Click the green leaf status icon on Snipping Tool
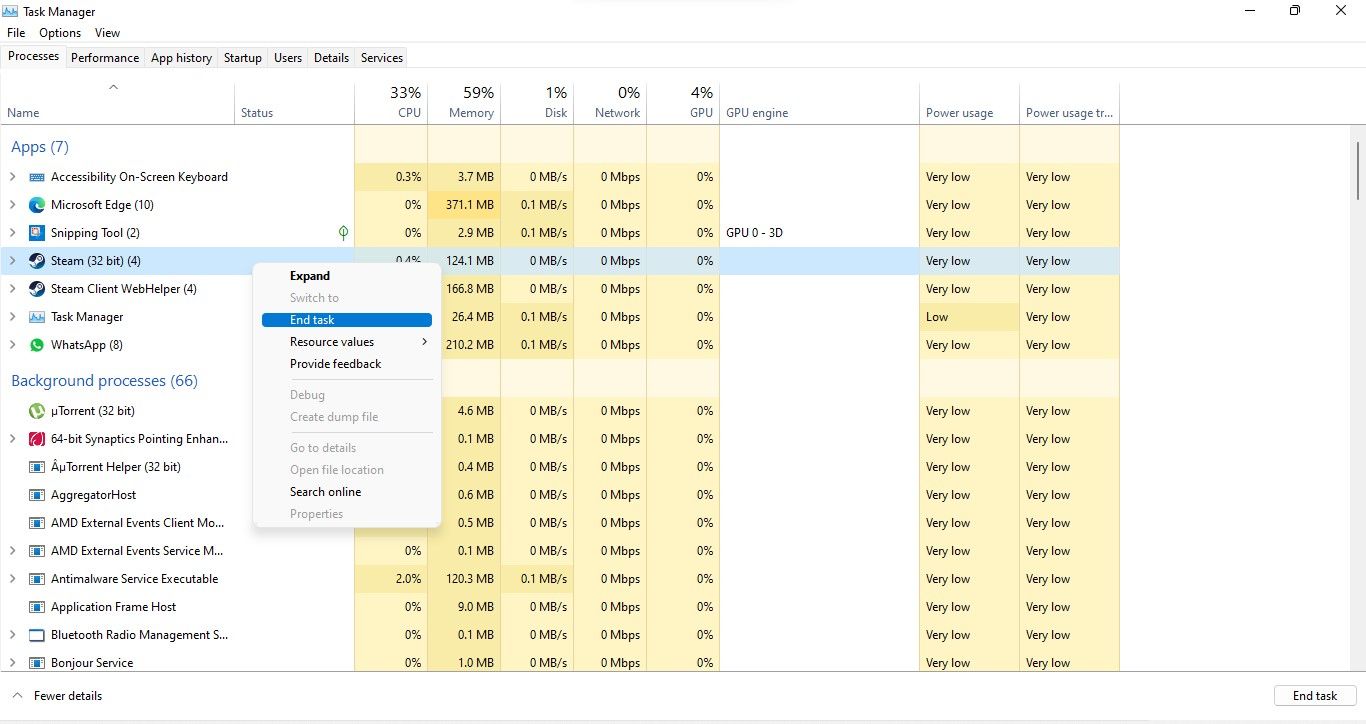1366x724 pixels. [x=343, y=233]
